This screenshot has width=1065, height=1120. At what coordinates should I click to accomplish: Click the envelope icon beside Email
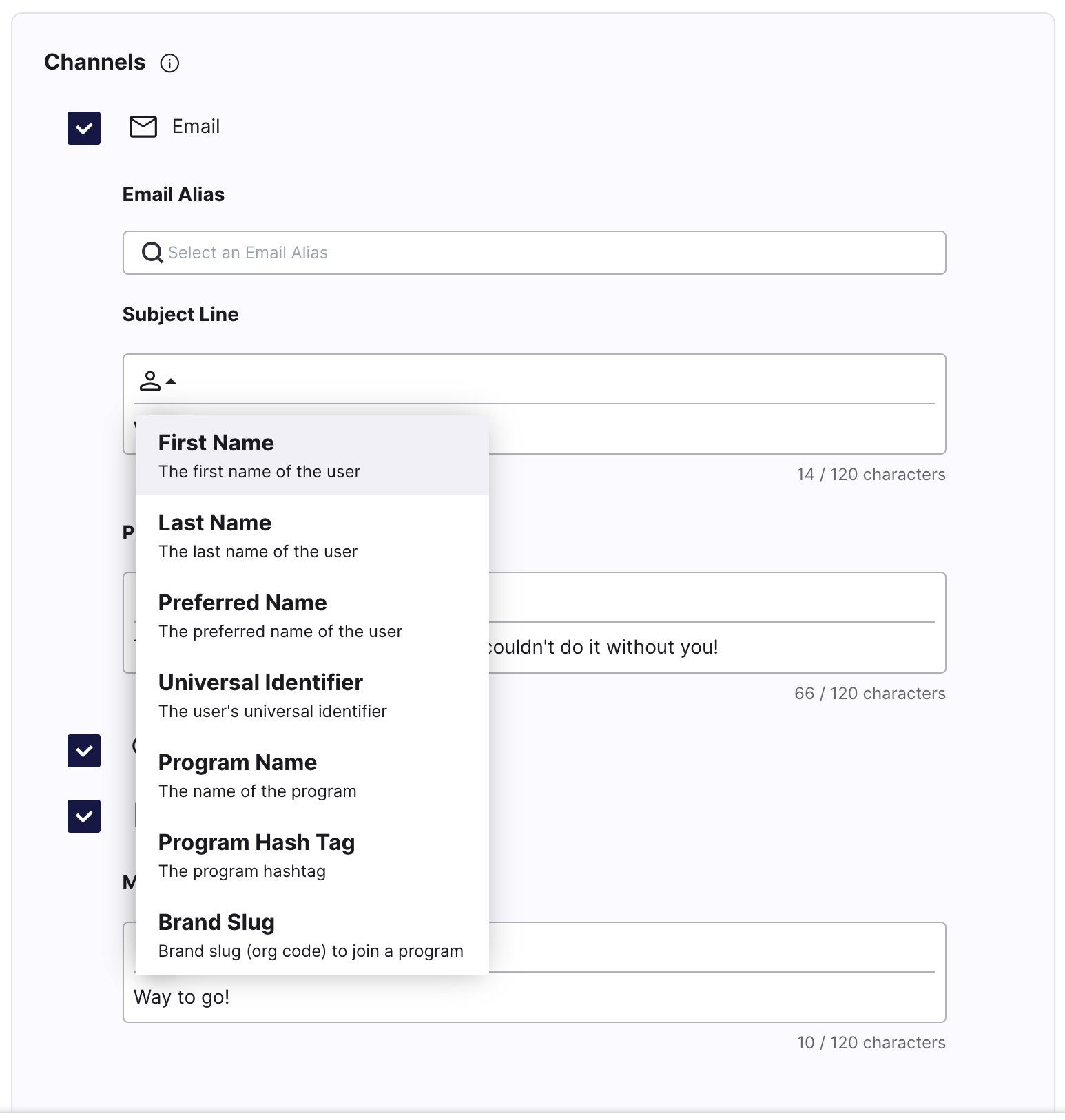[x=143, y=127]
